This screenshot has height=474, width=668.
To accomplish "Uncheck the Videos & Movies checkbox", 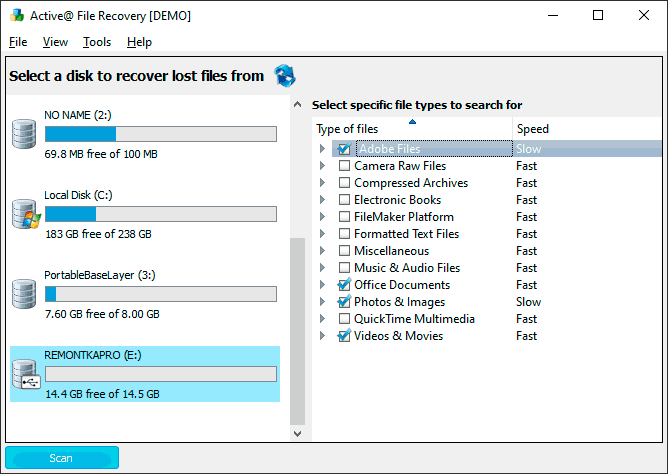I will [344, 336].
